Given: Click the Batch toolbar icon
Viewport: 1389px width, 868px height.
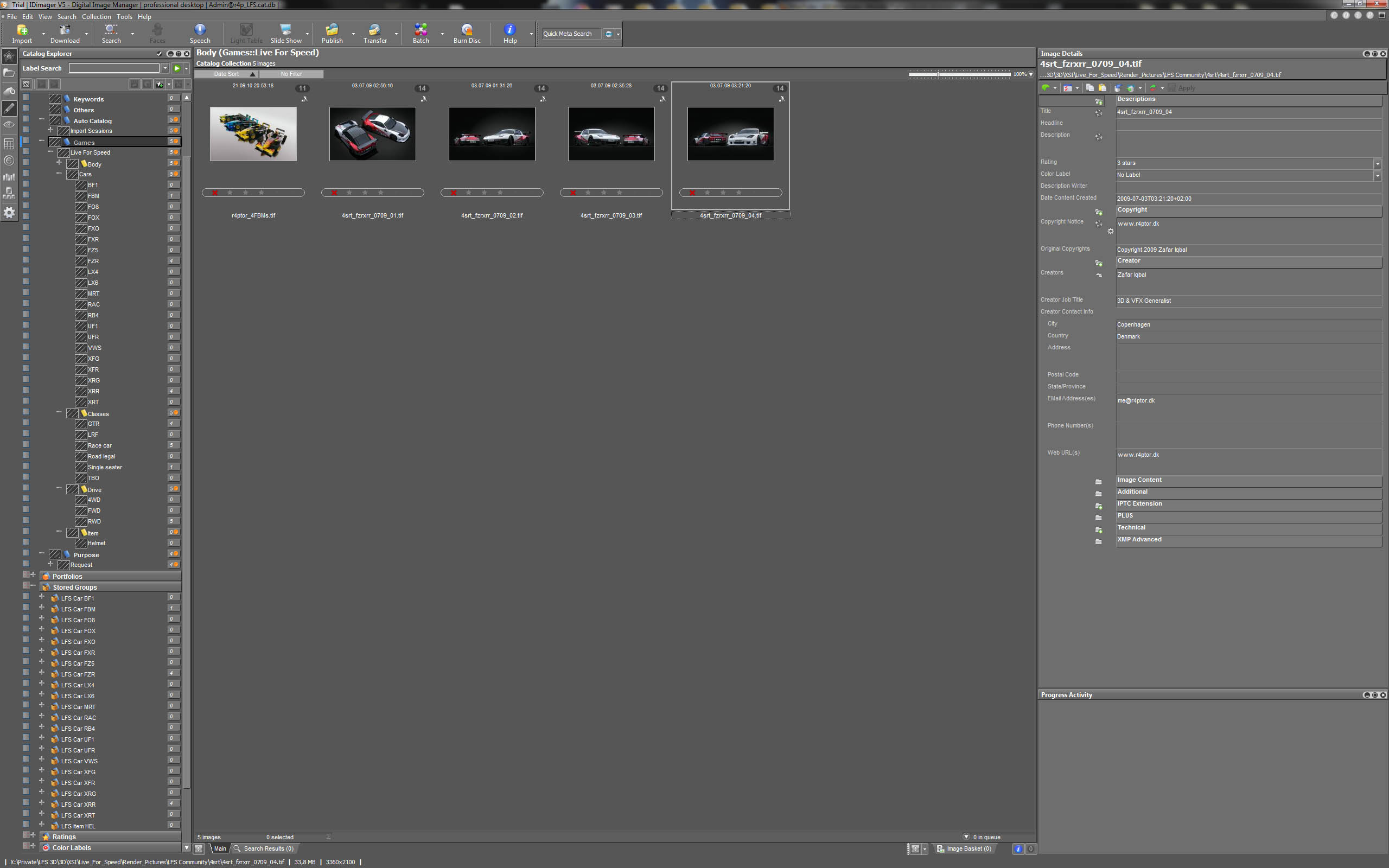Looking at the screenshot, I should [x=420, y=33].
